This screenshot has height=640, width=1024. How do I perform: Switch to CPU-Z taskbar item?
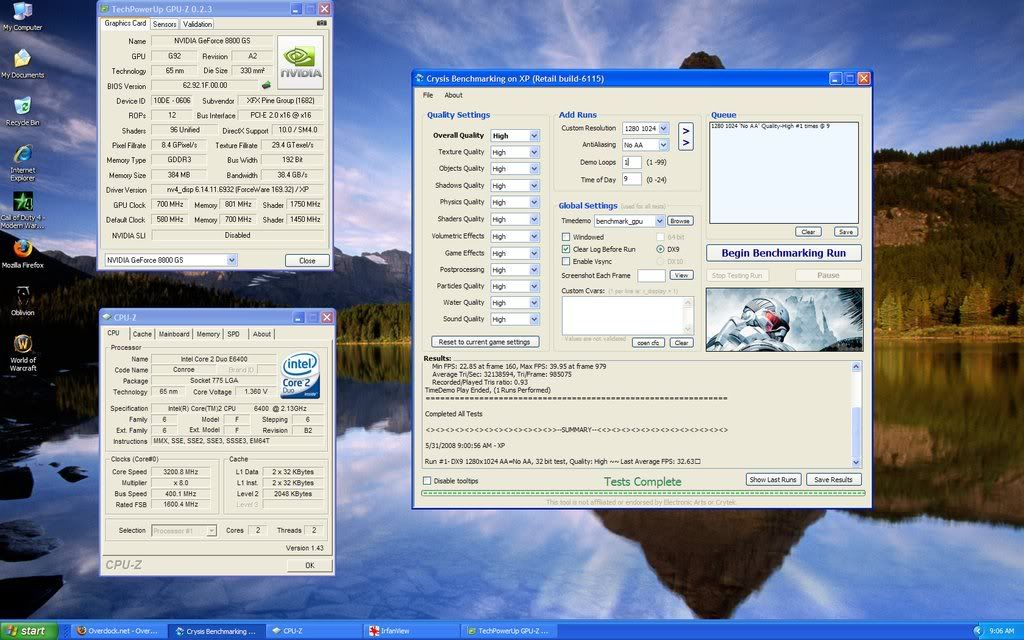click(313, 631)
